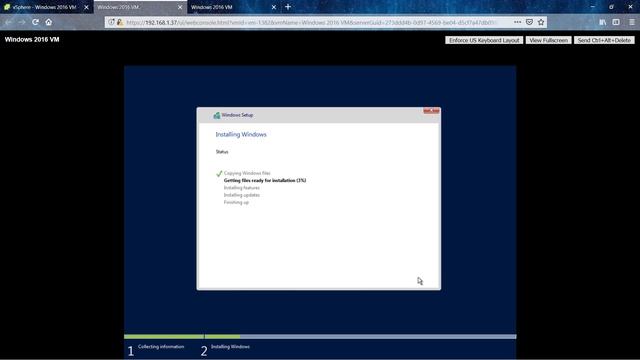Close the vSphere browser tab
640x360 pixels.
86,7
